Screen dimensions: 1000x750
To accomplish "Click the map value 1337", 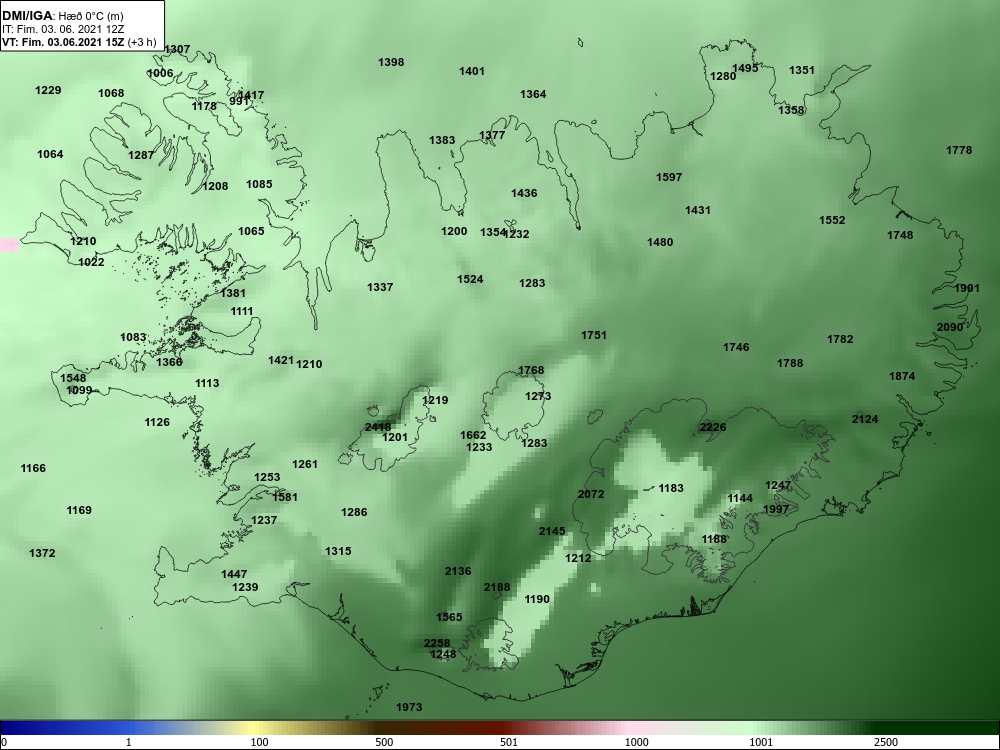I will [x=380, y=288].
